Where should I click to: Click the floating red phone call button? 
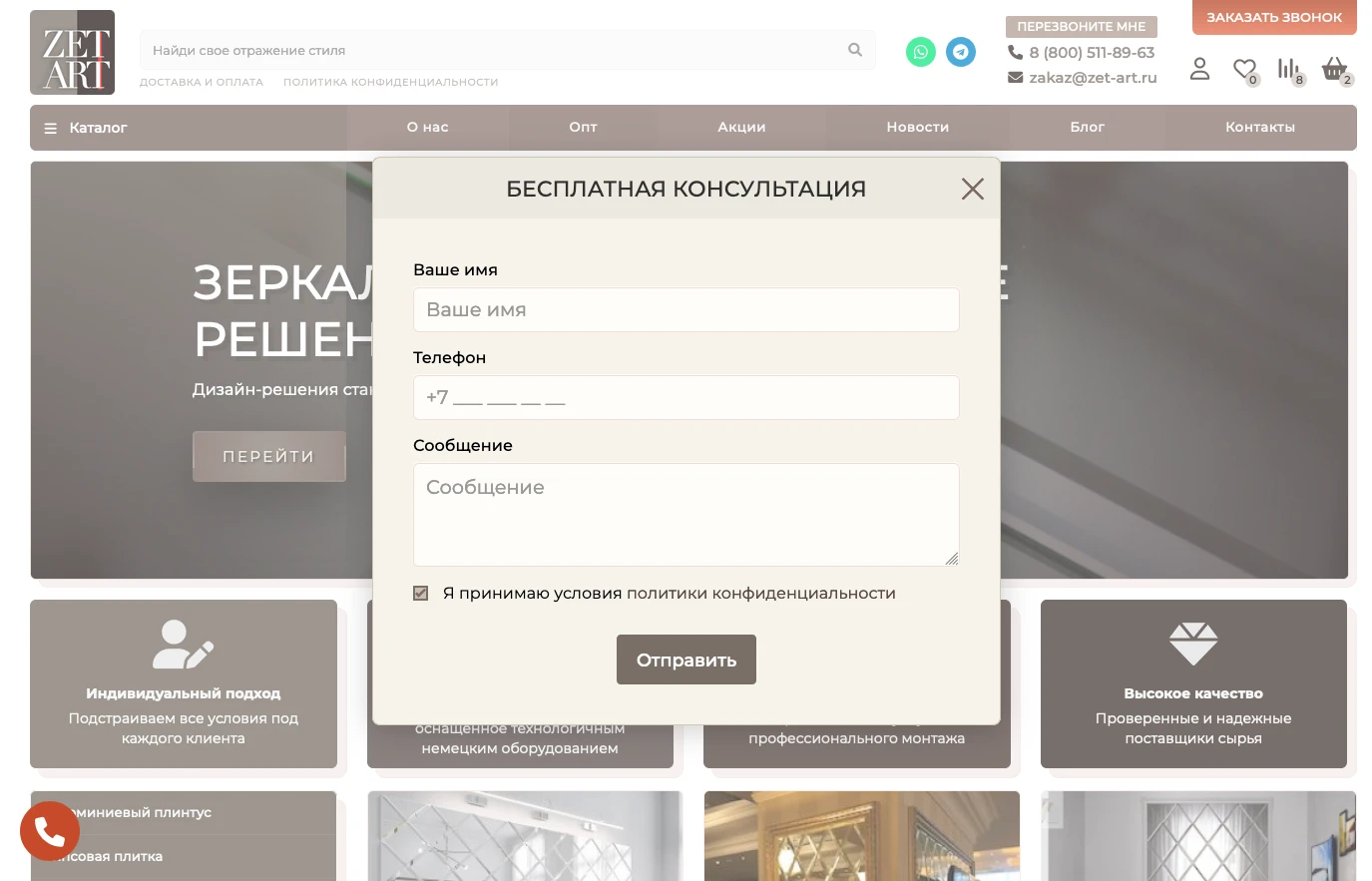tap(50, 830)
